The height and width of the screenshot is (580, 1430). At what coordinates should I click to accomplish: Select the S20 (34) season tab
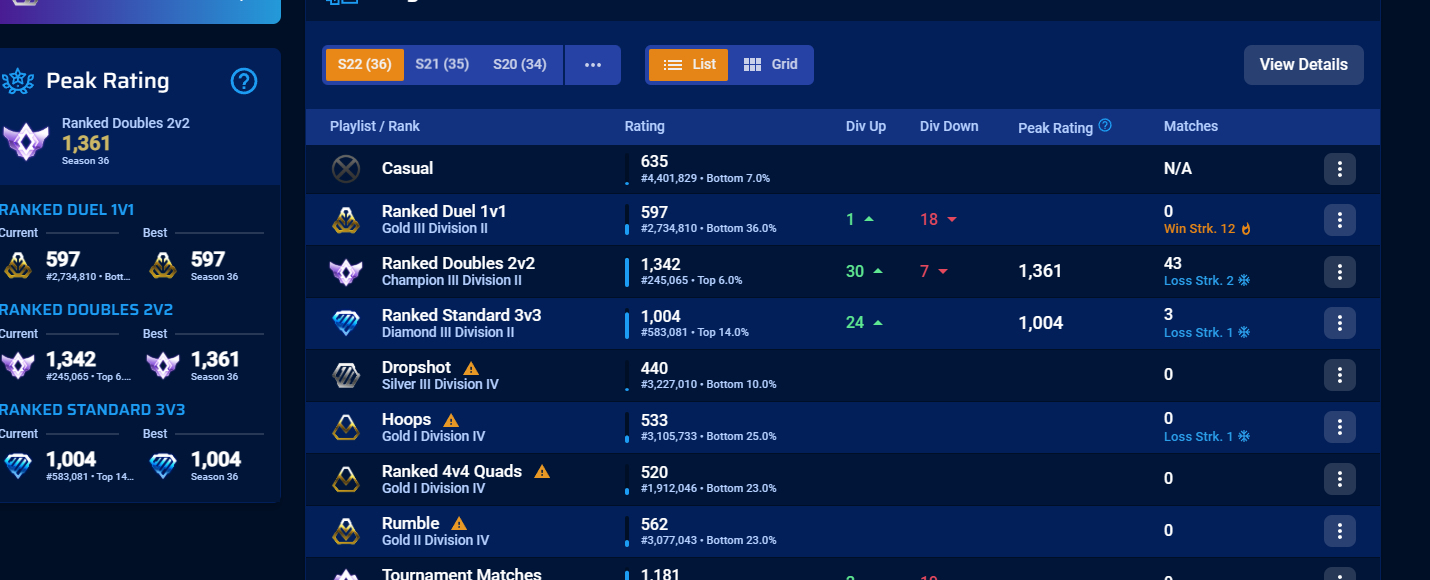(x=520, y=65)
